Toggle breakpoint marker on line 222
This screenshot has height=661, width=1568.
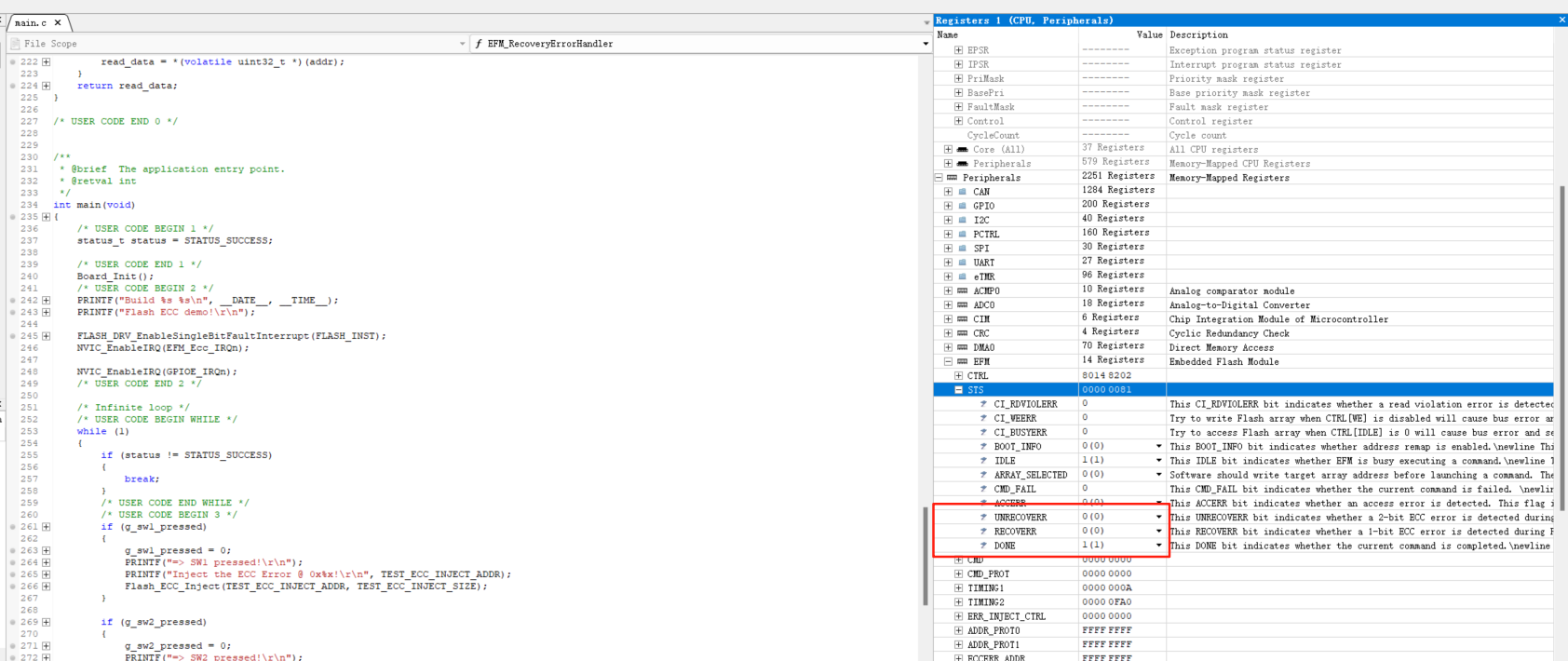[12, 61]
